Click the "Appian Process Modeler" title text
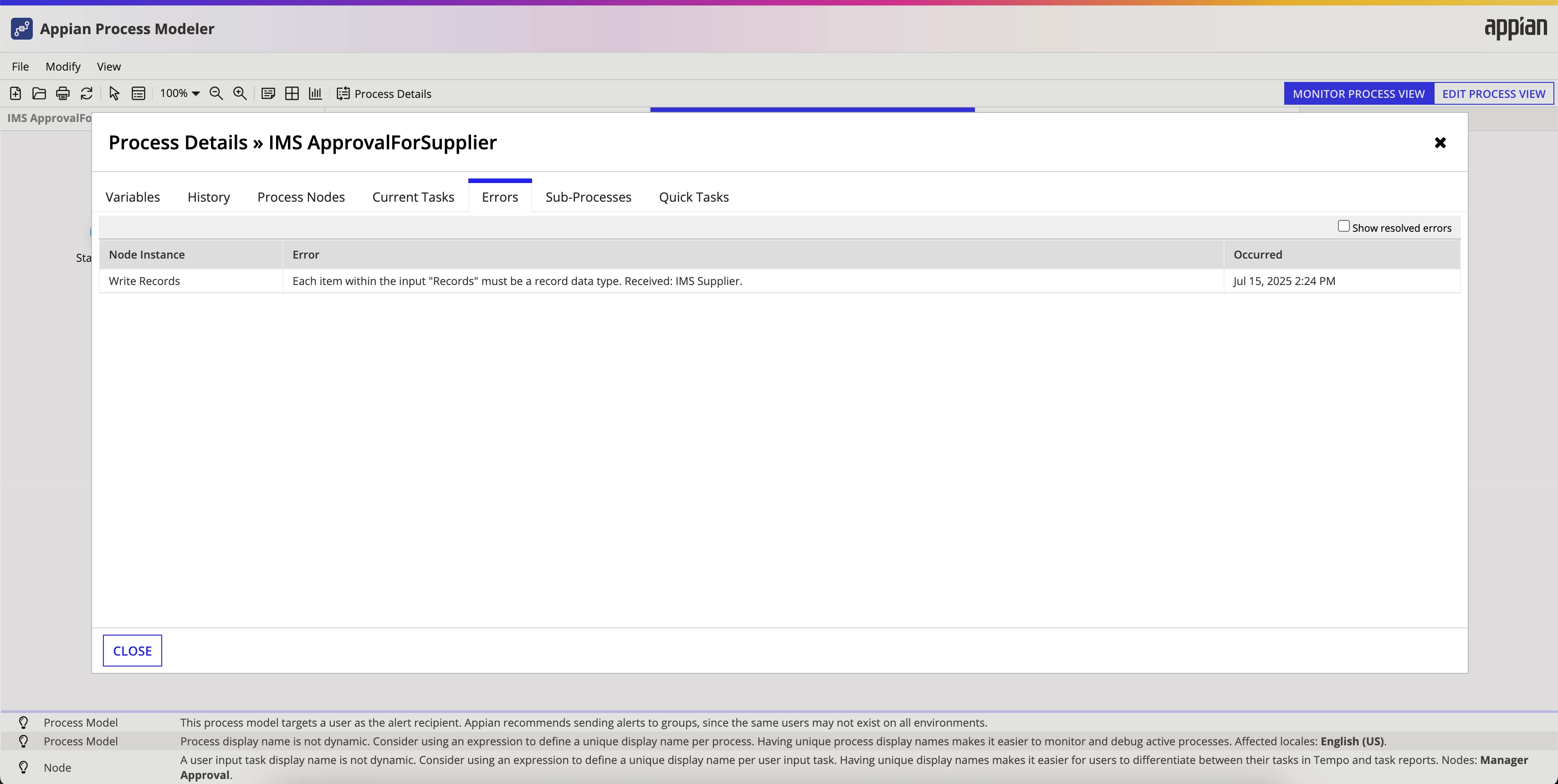This screenshot has width=1558, height=784. click(x=127, y=28)
